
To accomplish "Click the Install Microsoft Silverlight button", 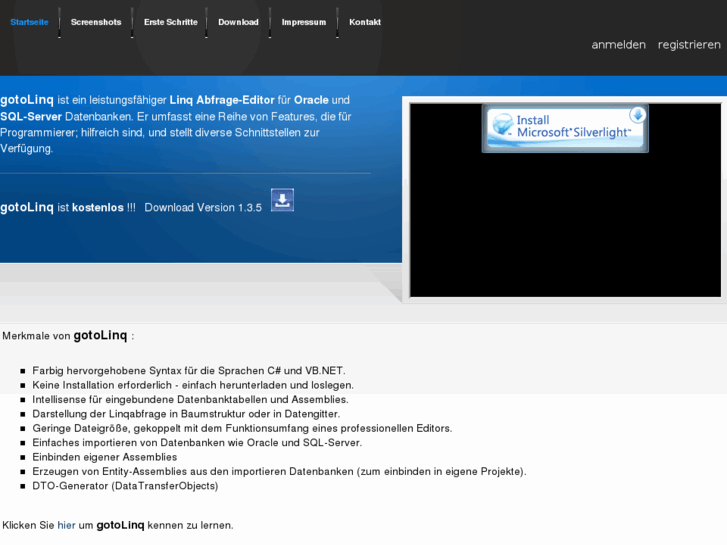I will [x=565, y=128].
